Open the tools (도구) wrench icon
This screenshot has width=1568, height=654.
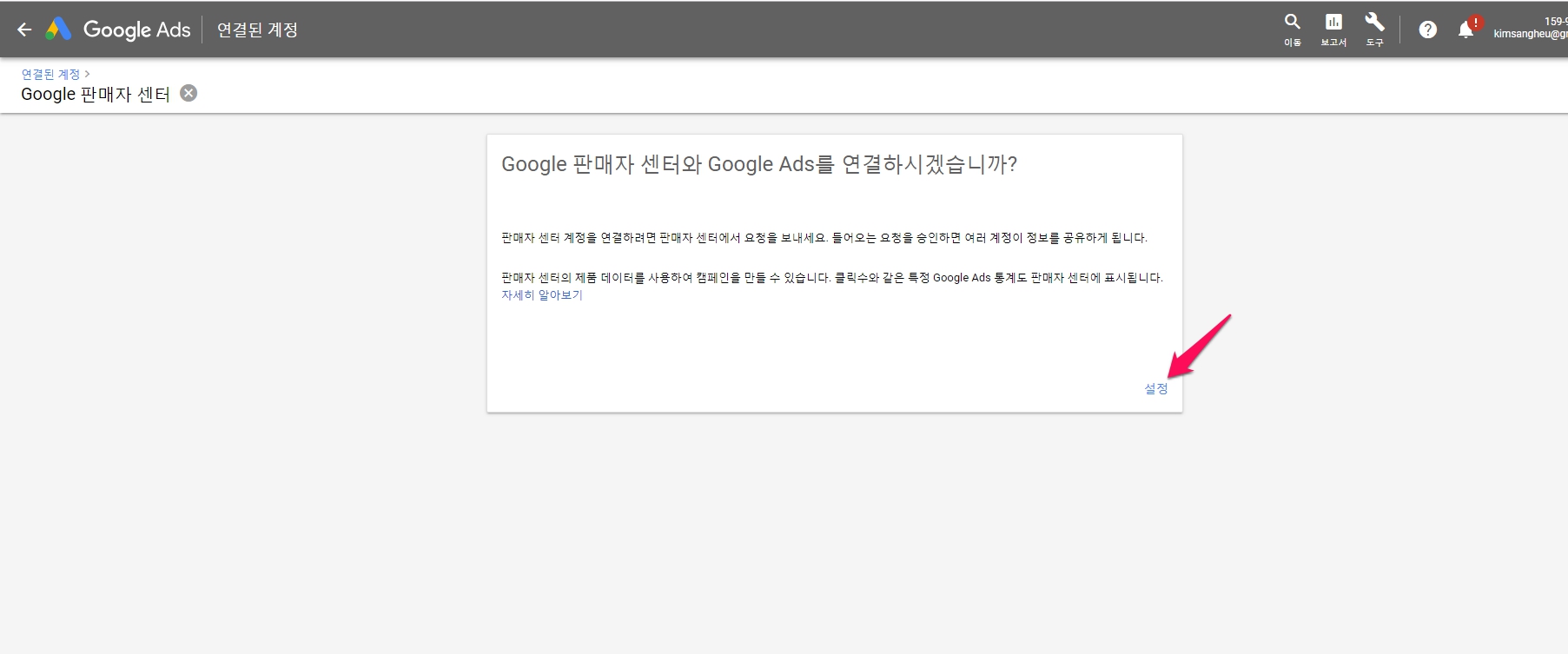[1374, 30]
